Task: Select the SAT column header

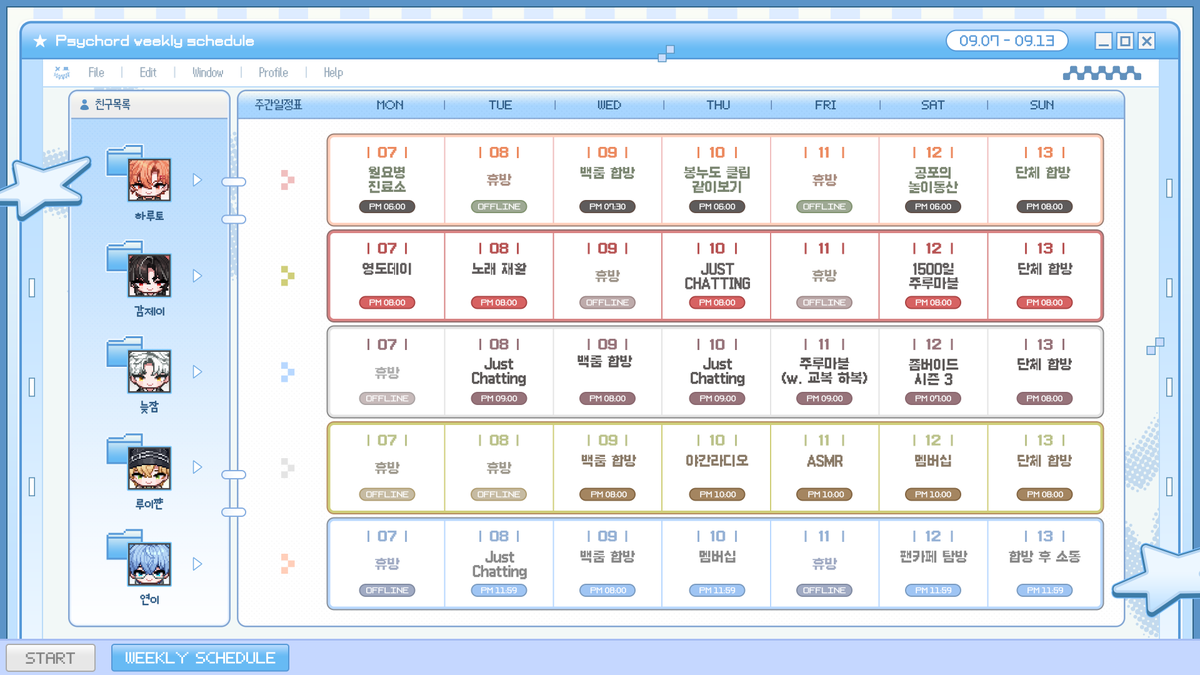Action: point(933,105)
